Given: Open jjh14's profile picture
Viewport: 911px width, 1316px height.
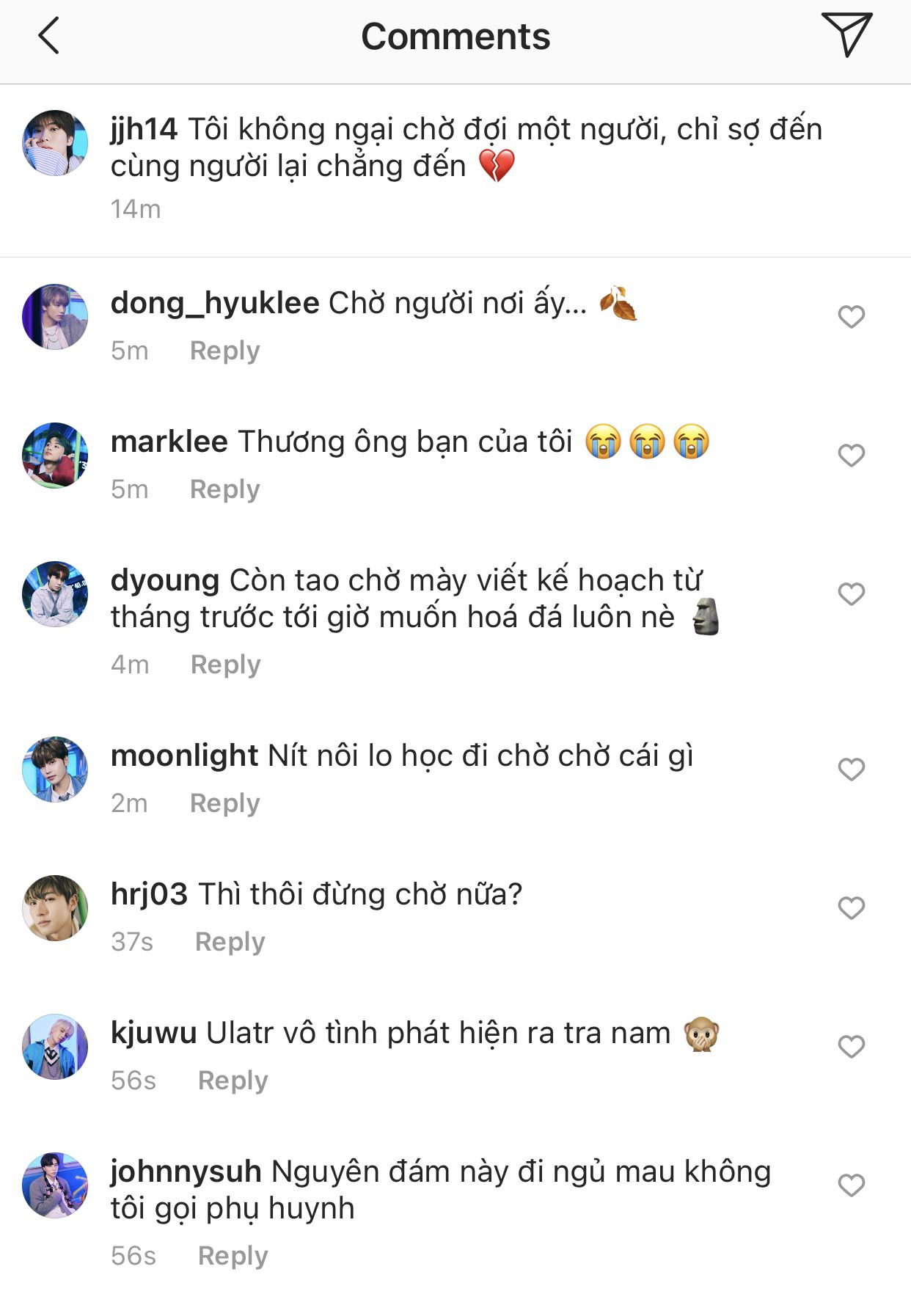Looking at the screenshot, I should coord(55,143).
